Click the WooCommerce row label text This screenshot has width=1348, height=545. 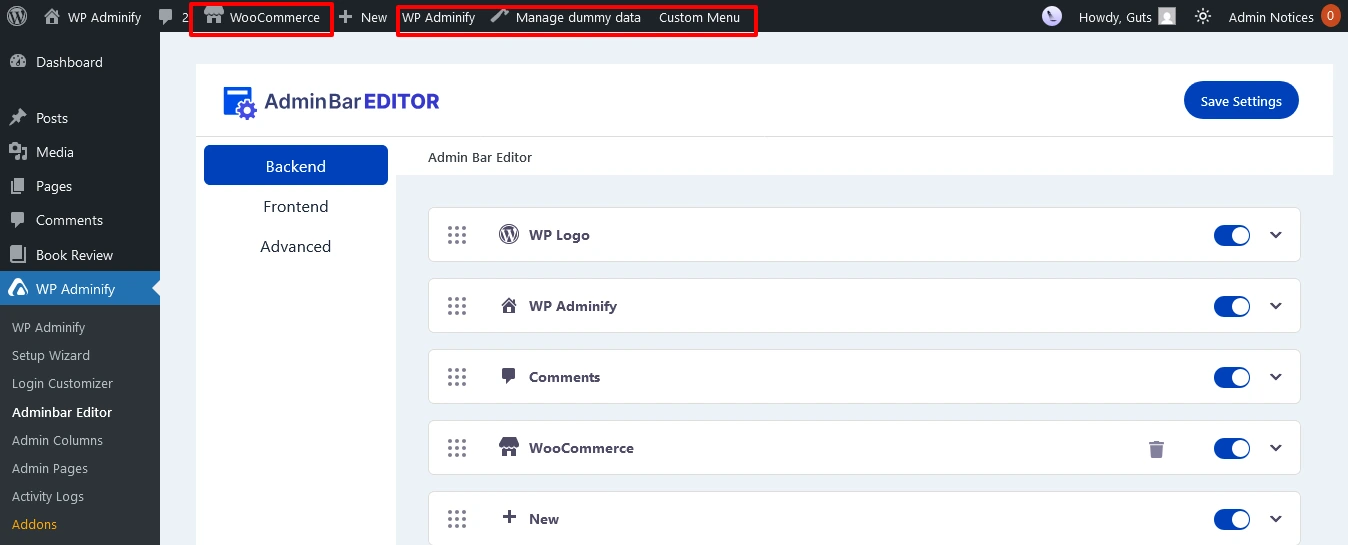point(581,448)
